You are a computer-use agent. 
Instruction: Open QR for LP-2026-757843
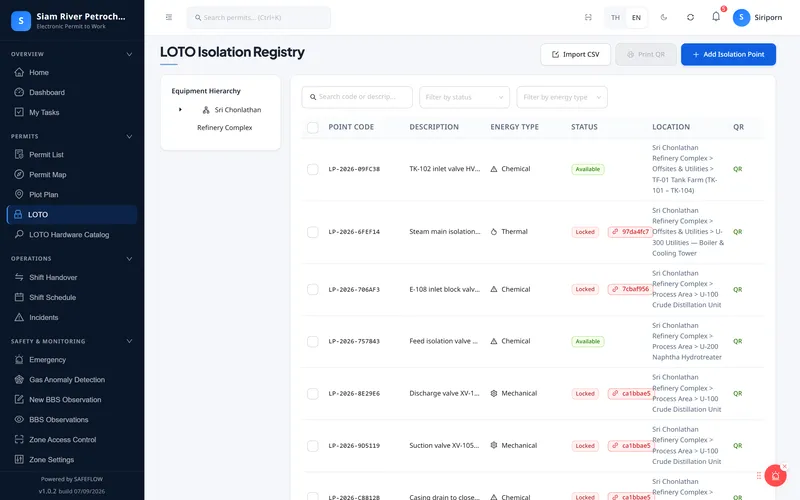pos(738,341)
